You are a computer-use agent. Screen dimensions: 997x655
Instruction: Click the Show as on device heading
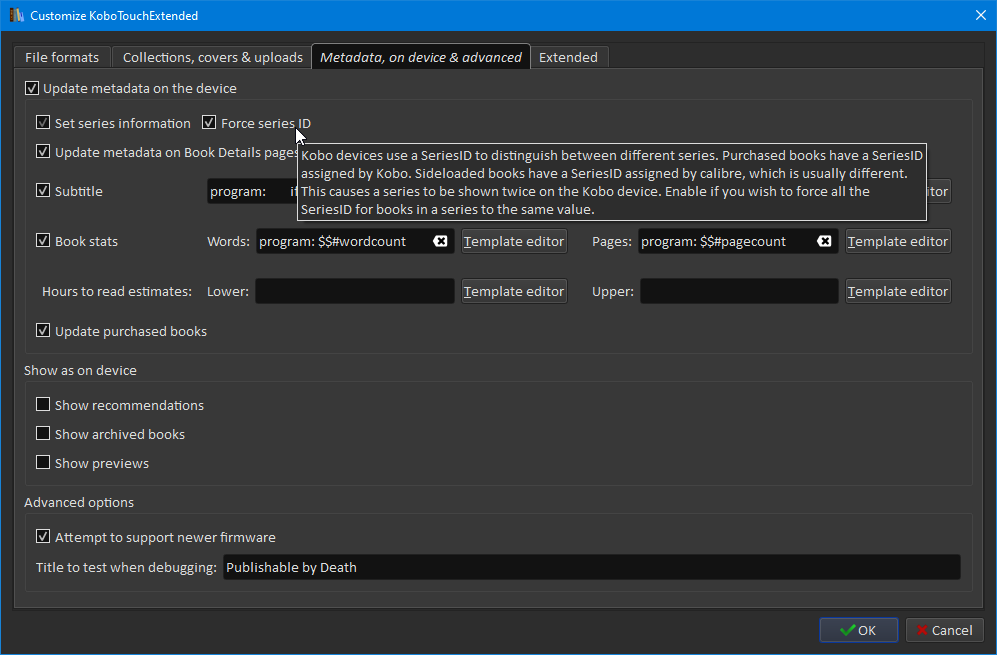pyautogui.click(x=80, y=370)
